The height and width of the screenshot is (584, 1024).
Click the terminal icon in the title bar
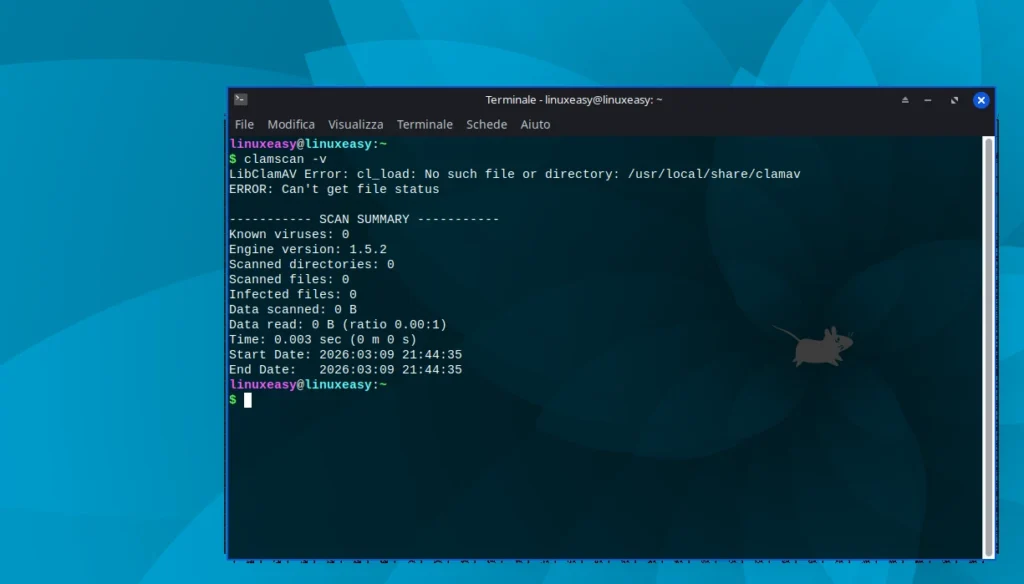(240, 100)
